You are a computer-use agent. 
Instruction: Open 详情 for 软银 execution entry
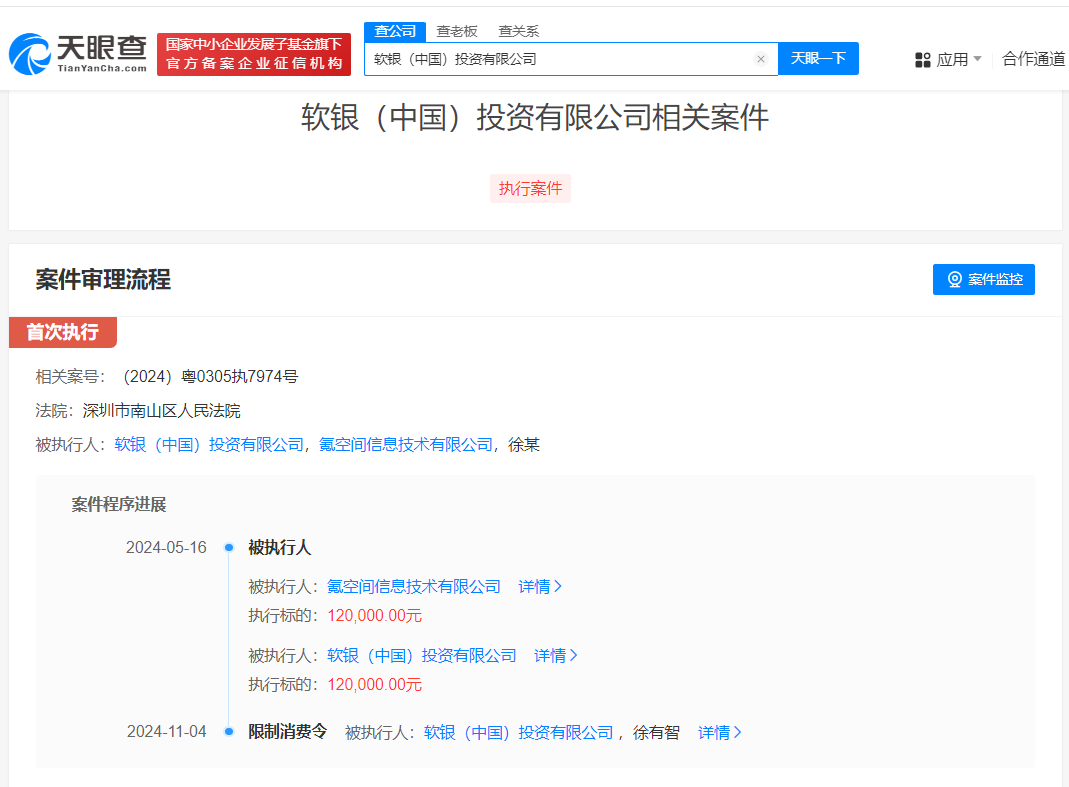[x=556, y=656]
